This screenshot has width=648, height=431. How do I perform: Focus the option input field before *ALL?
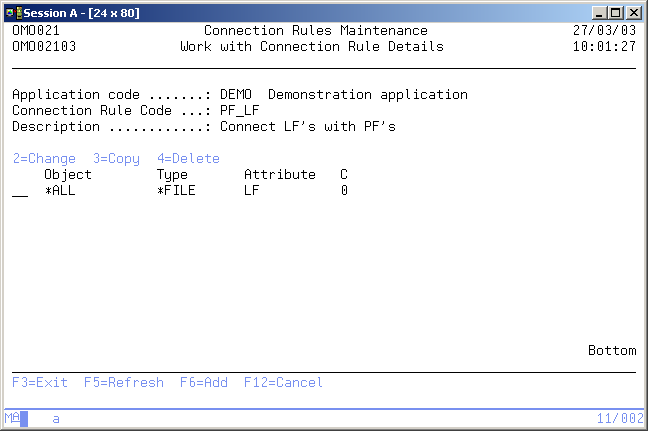click(x=20, y=191)
